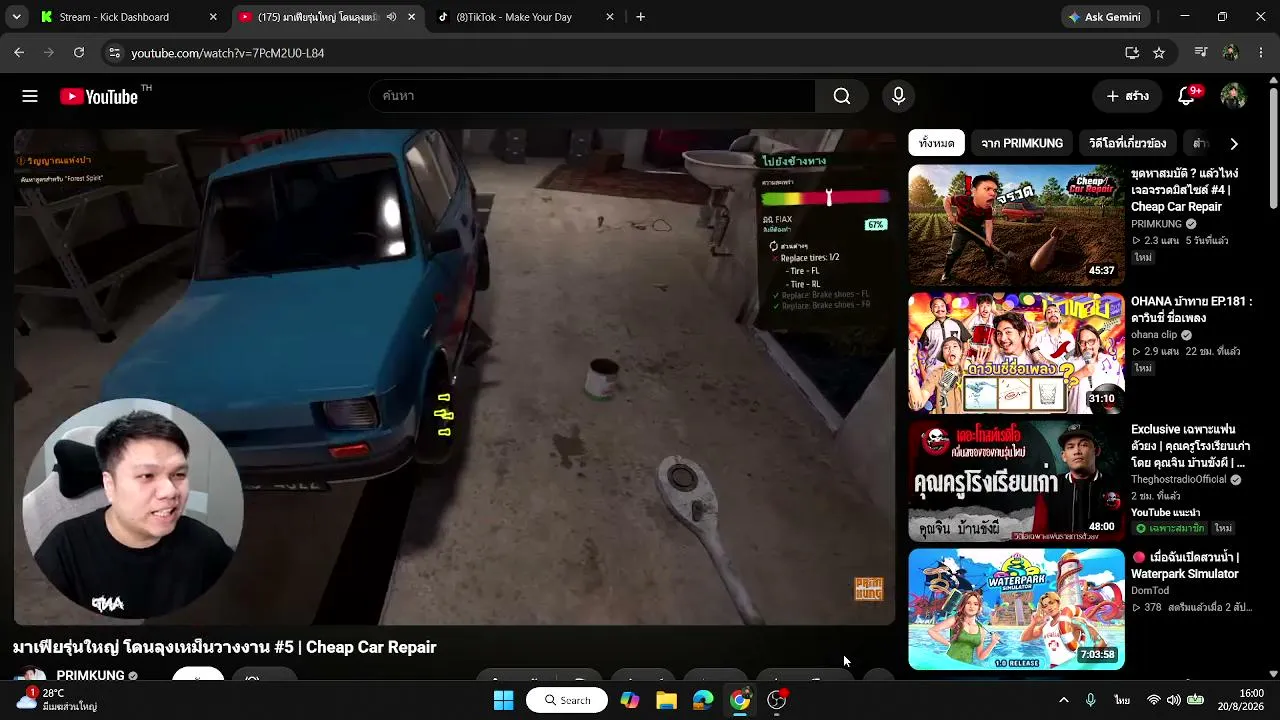The image size is (1280, 720).
Task: Open the คุณครูโรงเรียนเก่า video title
Action: click(1191, 446)
